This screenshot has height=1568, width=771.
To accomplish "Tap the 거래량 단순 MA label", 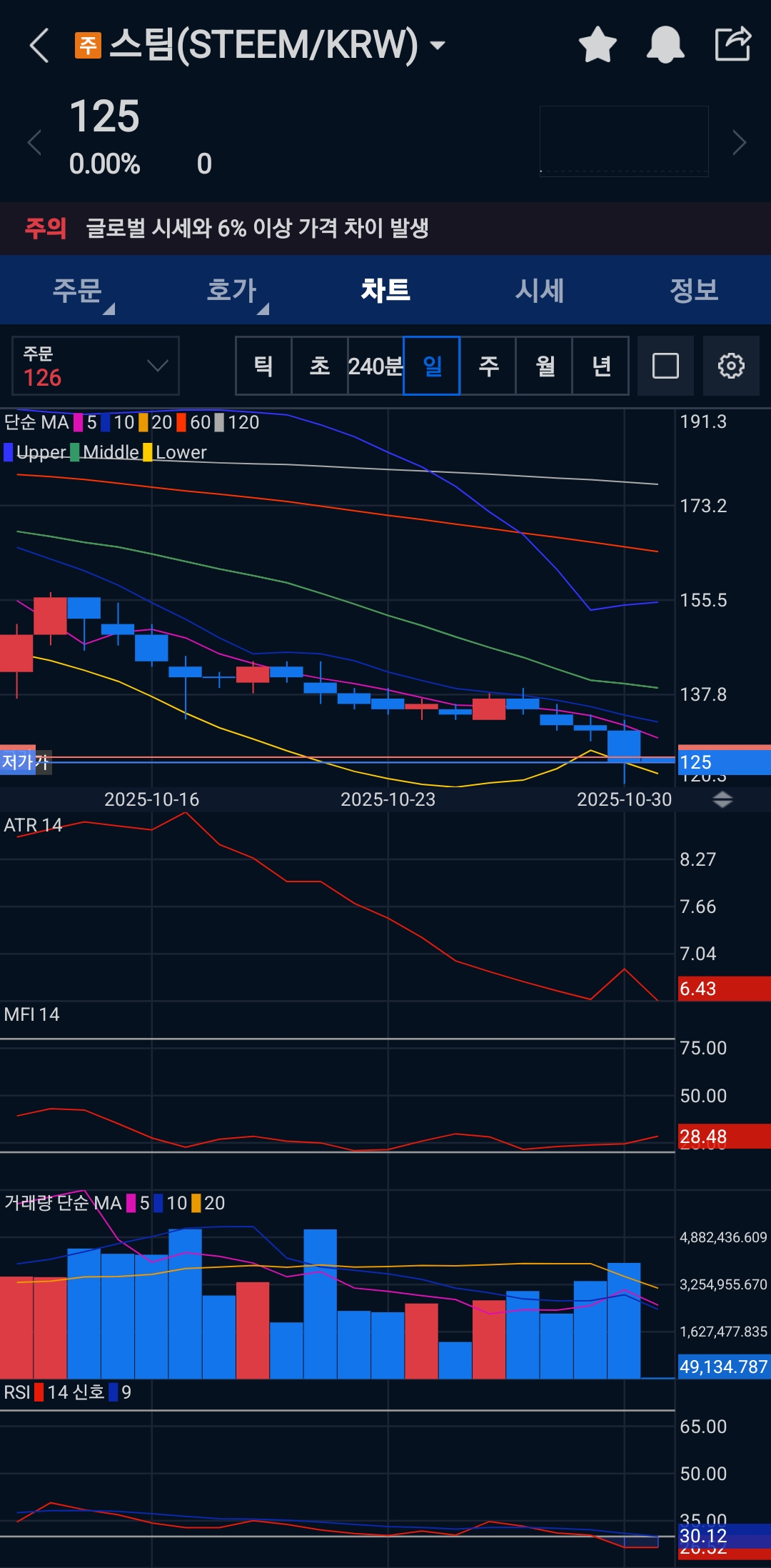I will 63,1203.
